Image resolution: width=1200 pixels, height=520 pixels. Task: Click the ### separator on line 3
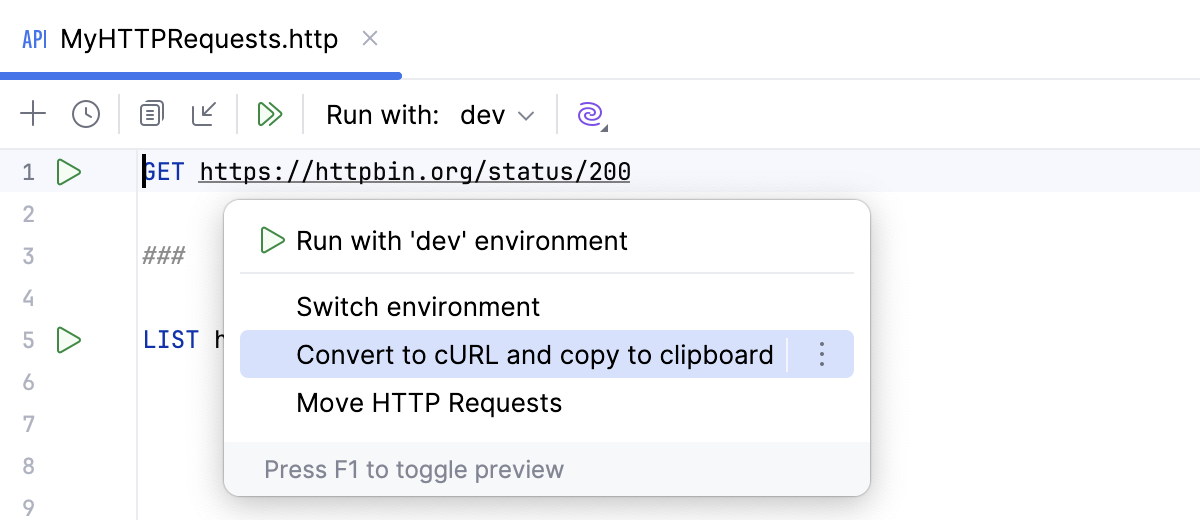[164, 256]
